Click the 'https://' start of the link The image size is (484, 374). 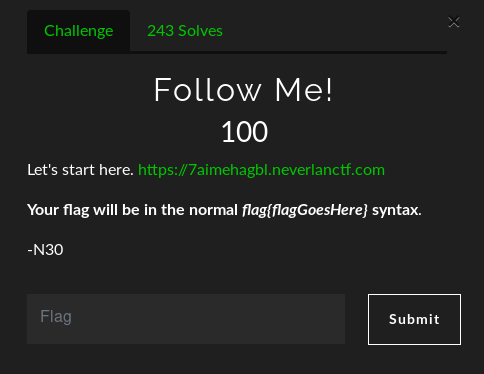click(x=163, y=170)
